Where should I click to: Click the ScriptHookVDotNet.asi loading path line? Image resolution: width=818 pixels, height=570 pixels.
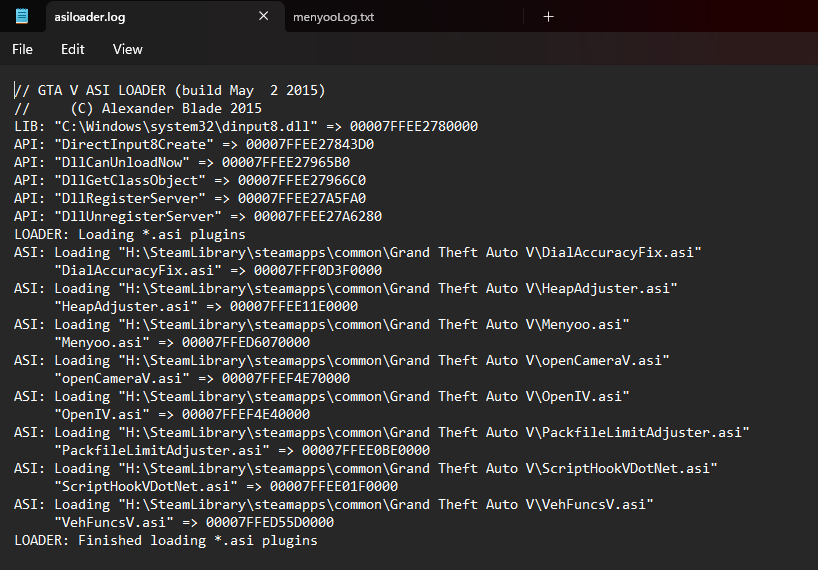[x=366, y=469]
